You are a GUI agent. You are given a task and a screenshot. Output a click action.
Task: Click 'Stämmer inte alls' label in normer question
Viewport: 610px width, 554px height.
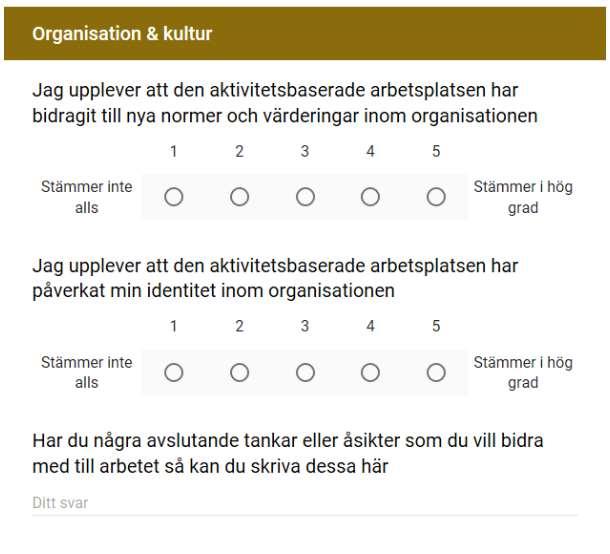[87, 197]
